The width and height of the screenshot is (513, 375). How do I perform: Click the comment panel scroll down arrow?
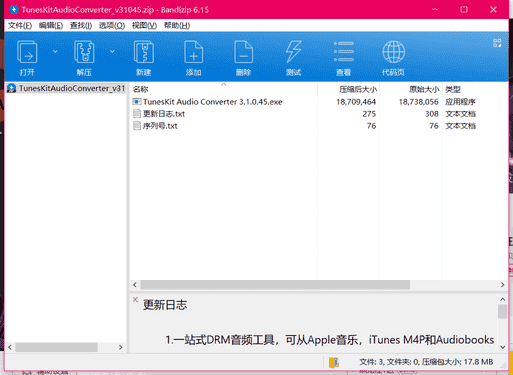coord(503,347)
